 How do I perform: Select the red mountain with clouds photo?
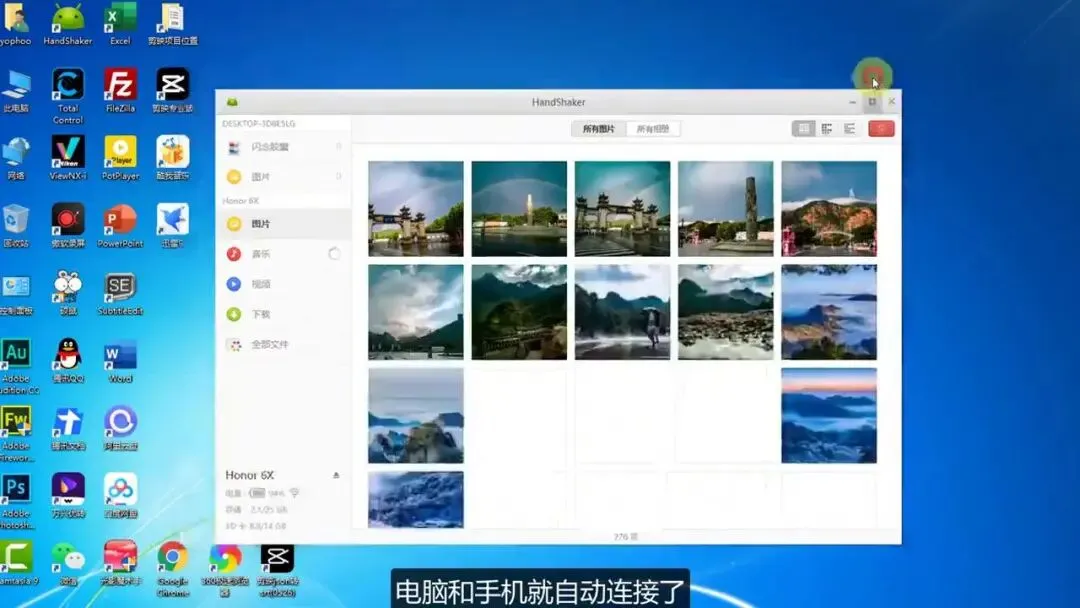pyautogui.click(x=829, y=209)
